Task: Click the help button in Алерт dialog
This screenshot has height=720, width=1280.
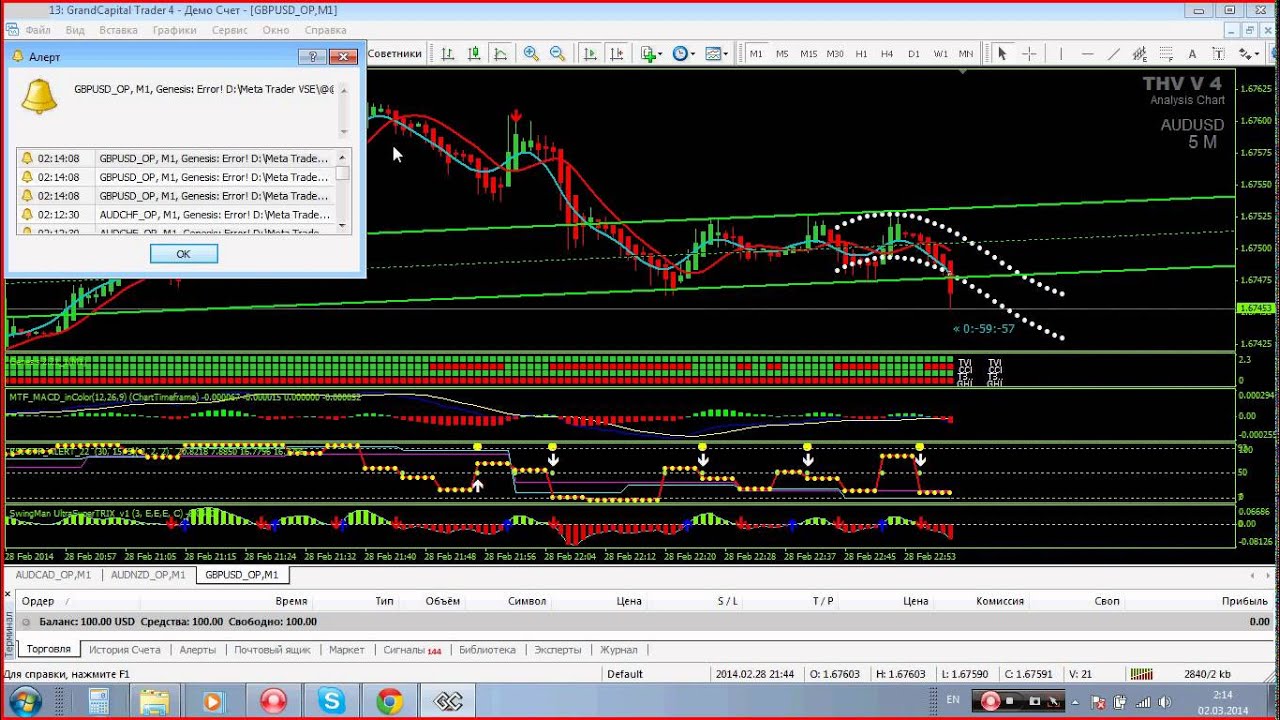Action: point(313,57)
